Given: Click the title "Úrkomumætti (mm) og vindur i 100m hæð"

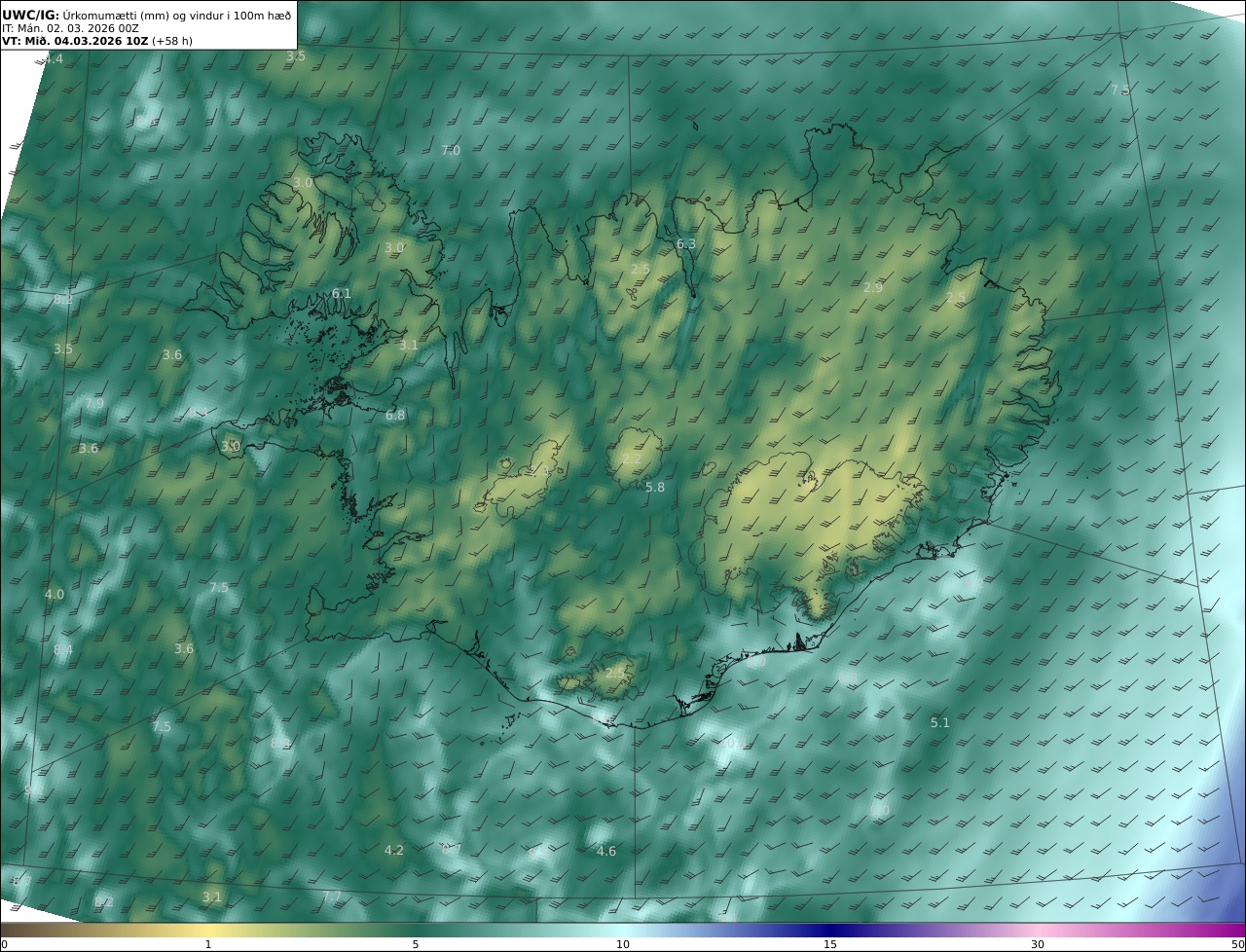Looking at the screenshot, I should (x=177, y=15).
